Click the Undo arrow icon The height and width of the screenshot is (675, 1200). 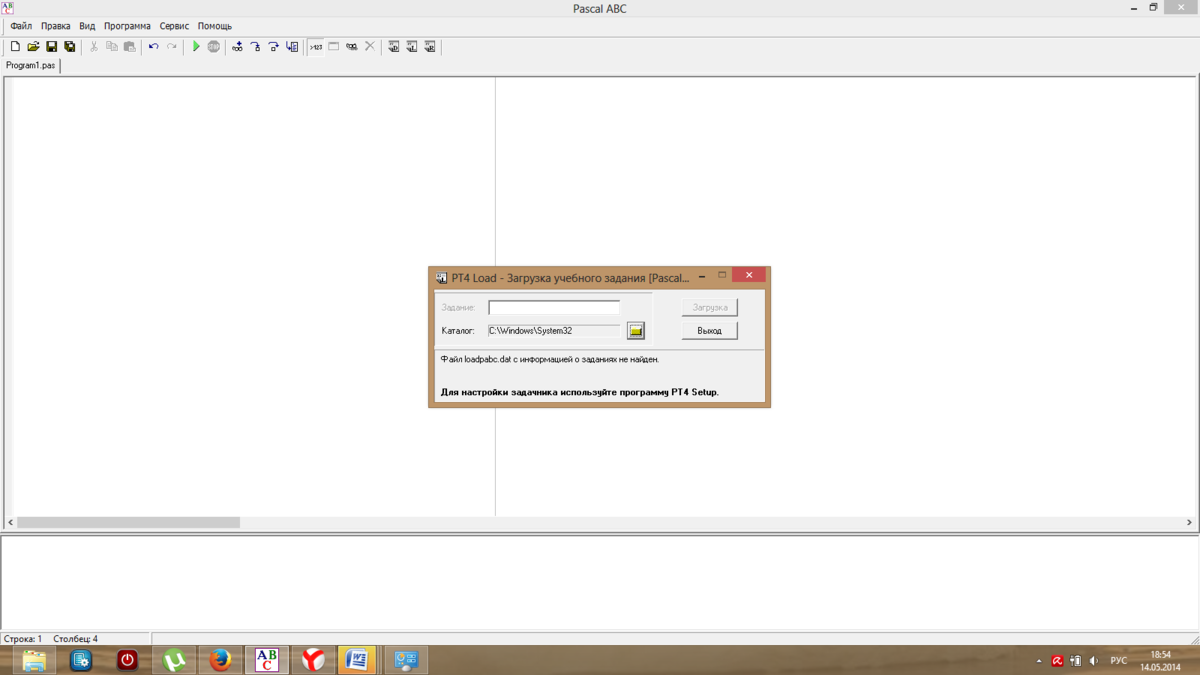(x=153, y=47)
